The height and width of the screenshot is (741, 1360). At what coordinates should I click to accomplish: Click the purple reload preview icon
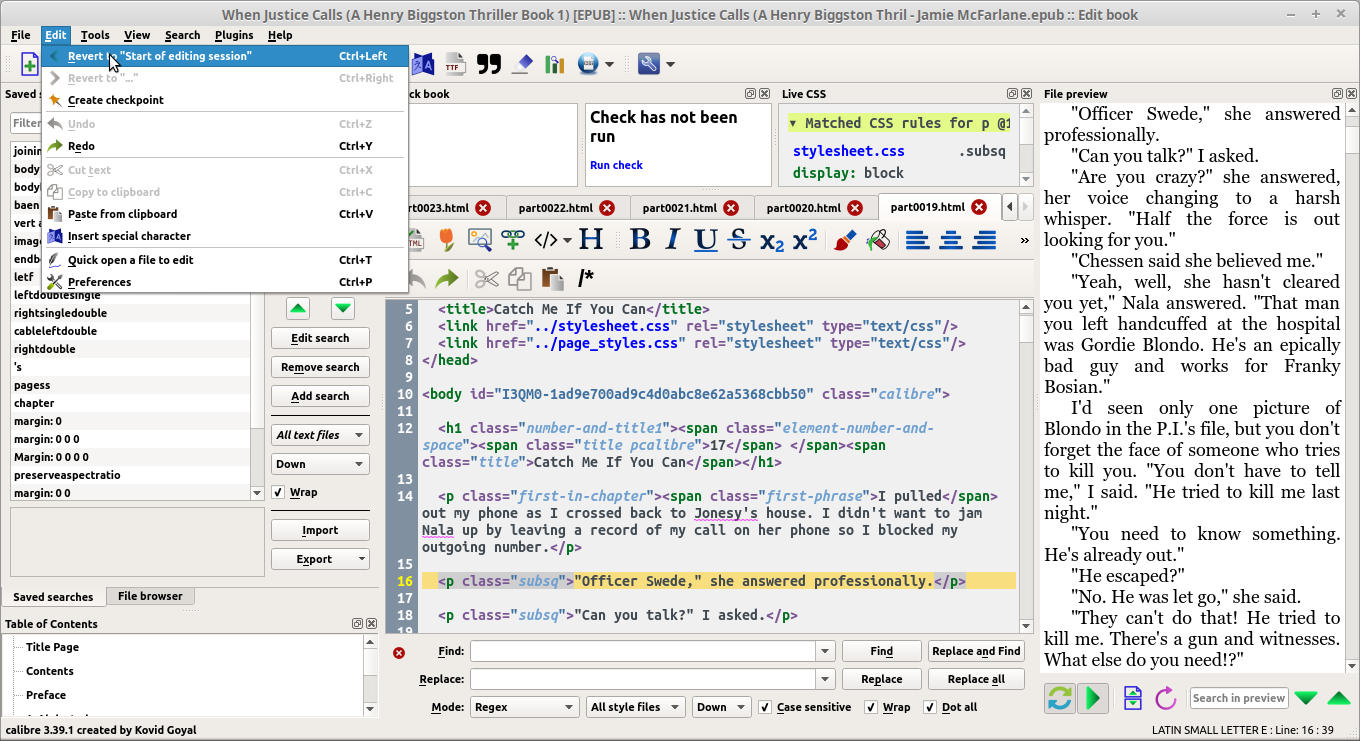[x=1166, y=698]
